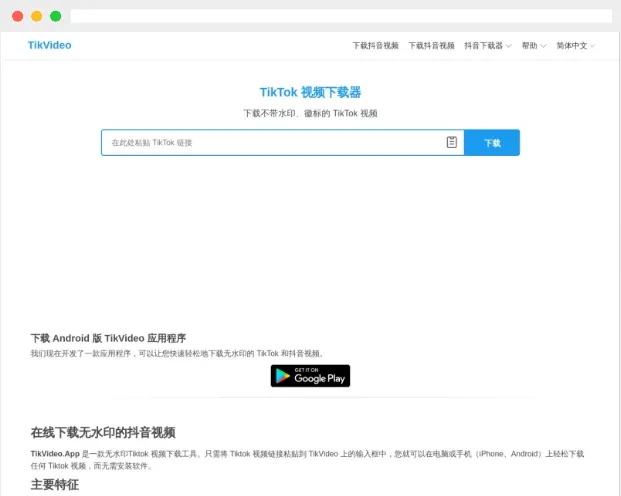
Task: Click the red close window button
Action: point(17,16)
